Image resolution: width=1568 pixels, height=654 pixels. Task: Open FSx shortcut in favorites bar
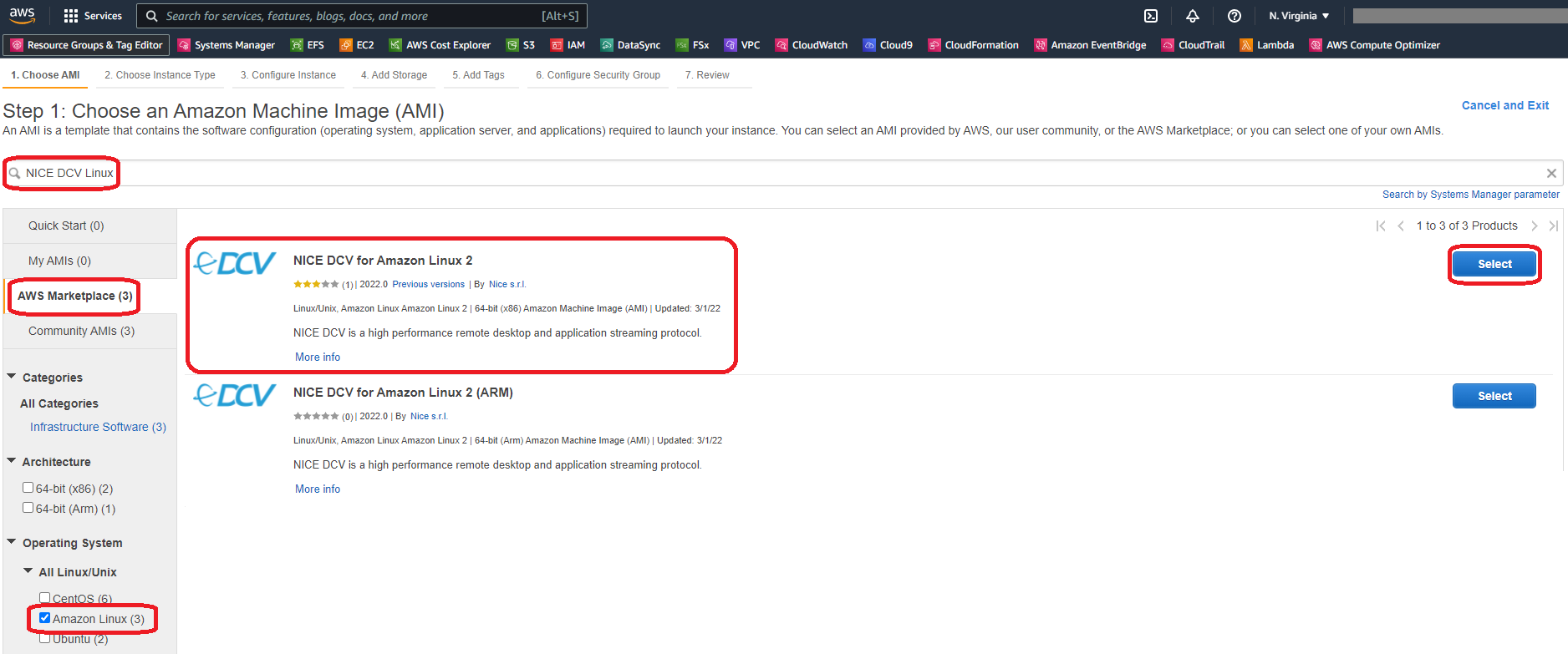(x=692, y=45)
